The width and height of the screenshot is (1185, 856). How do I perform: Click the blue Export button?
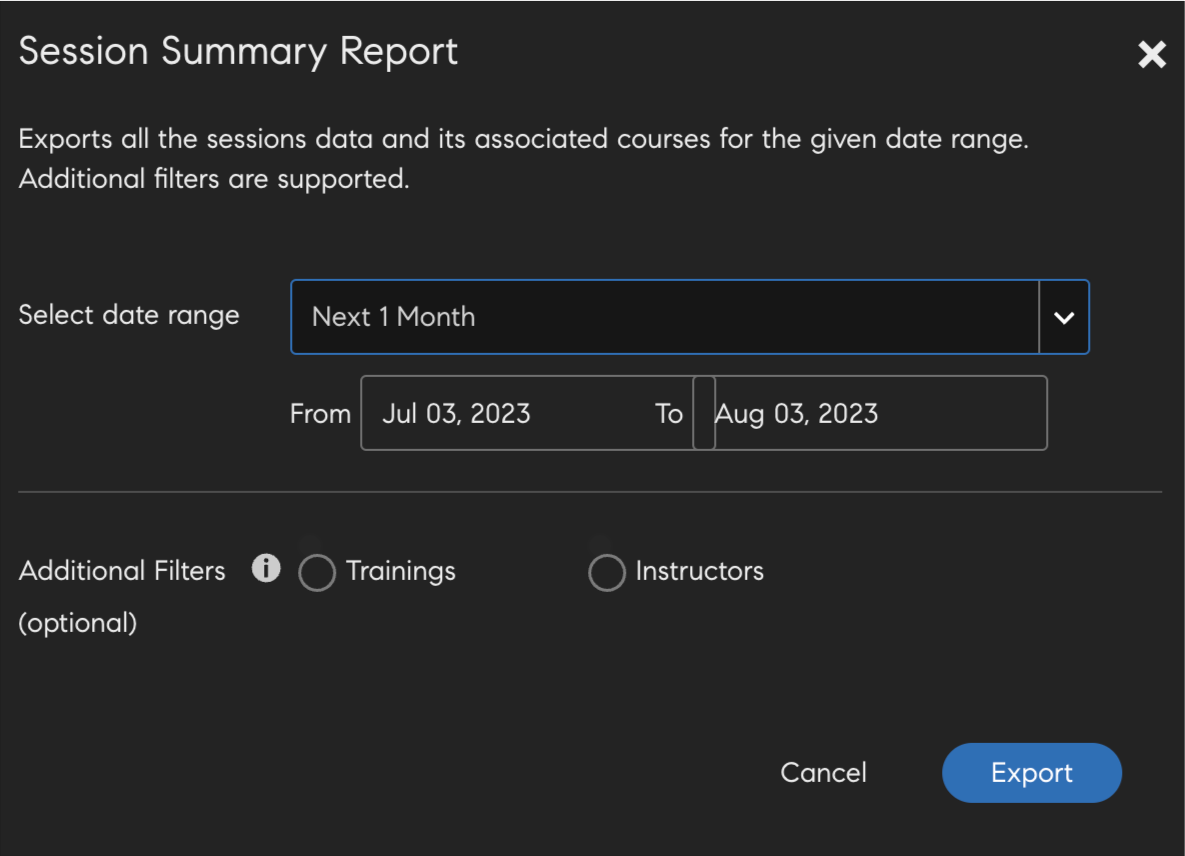[x=1031, y=773]
